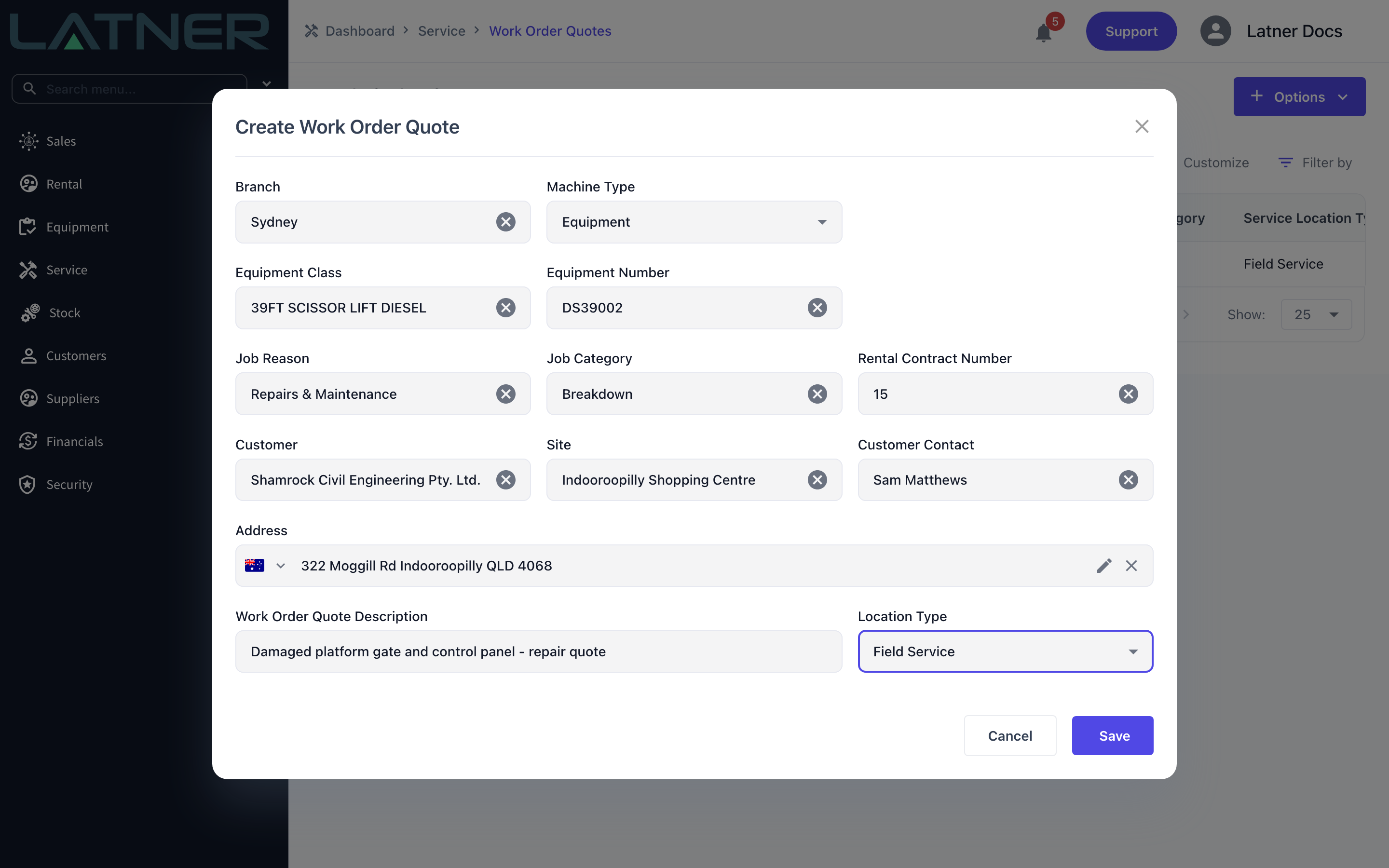
Task: Open Customers from sidebar
Action: pyautogui.click(x=63, y=356)
